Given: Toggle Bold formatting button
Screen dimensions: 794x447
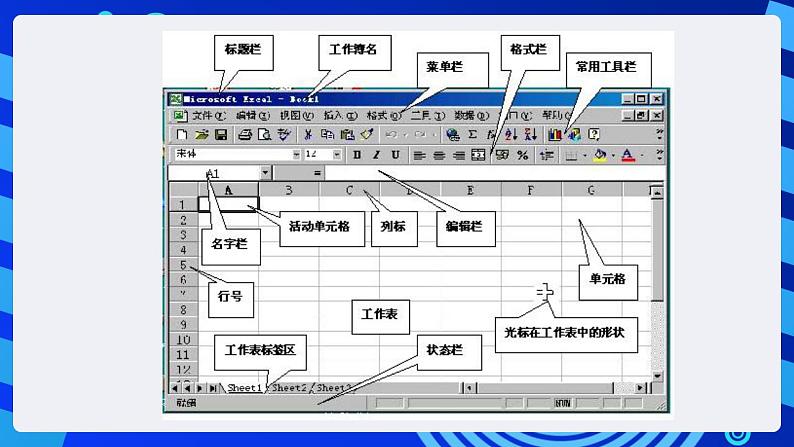Looking at the screenshot, I should click(357, 155).
